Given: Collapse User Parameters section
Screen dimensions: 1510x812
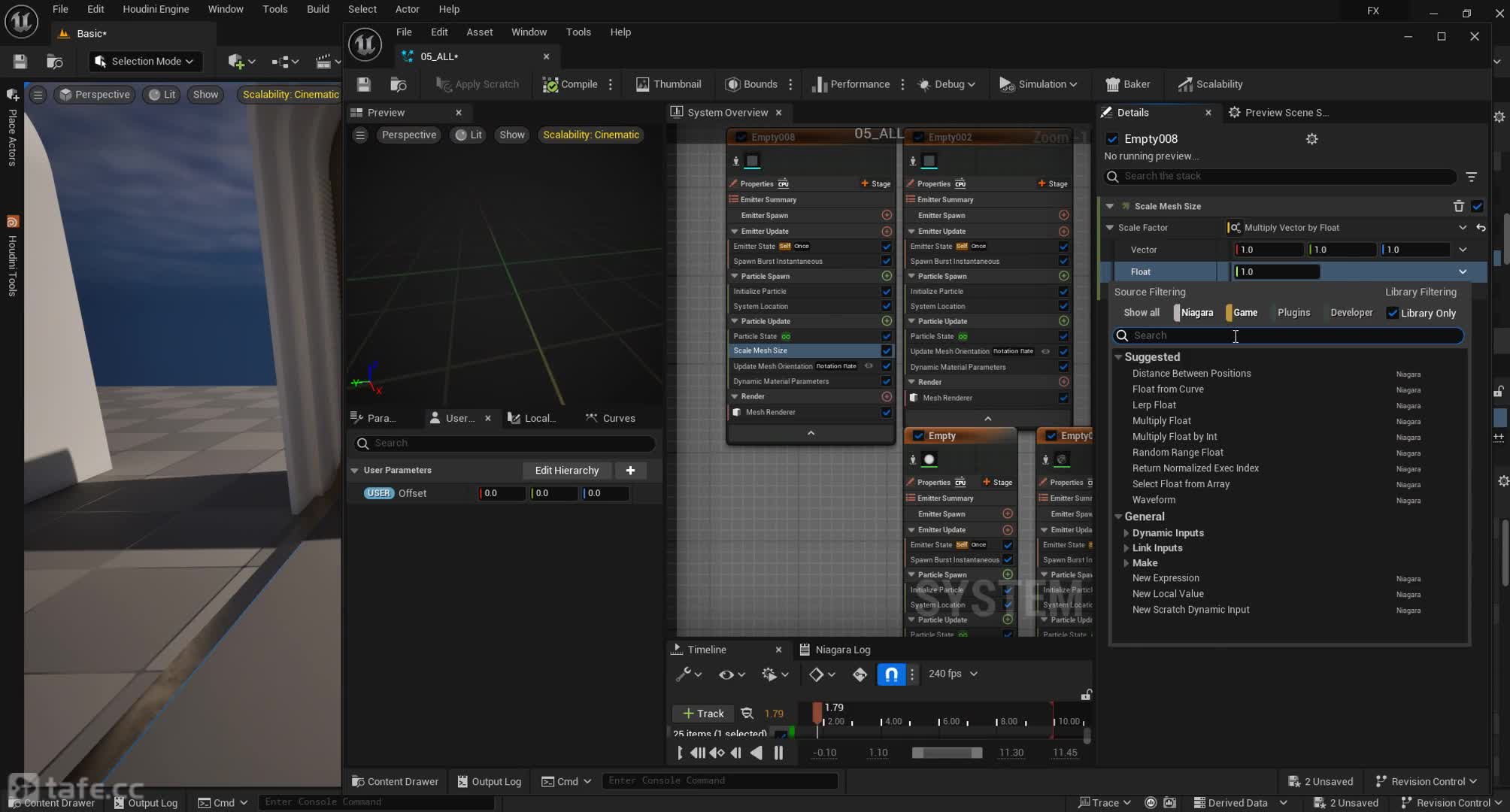Looking at the screenshot, I should (x=355, y=471).
